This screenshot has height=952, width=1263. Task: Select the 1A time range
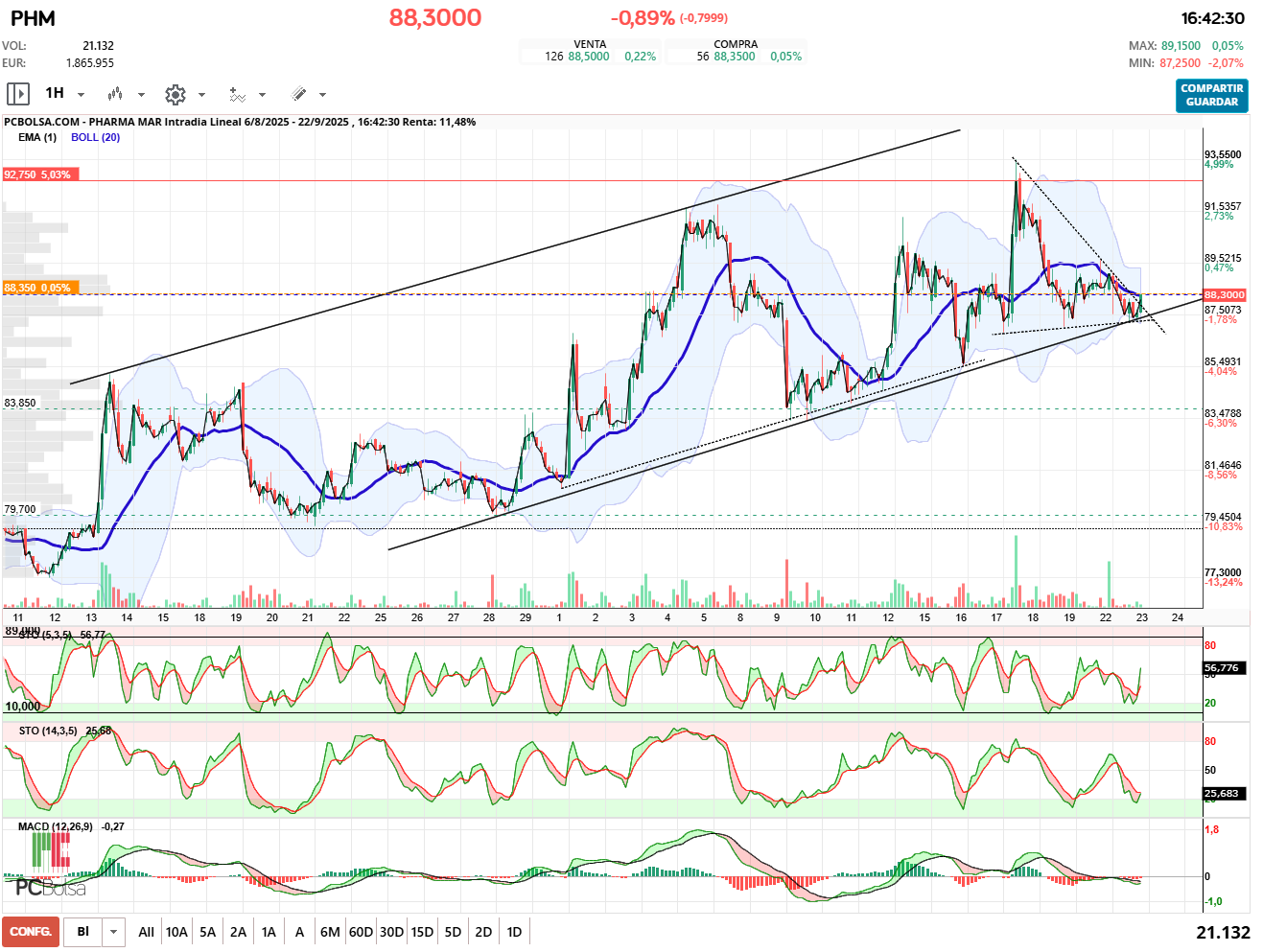pos(269,932)
